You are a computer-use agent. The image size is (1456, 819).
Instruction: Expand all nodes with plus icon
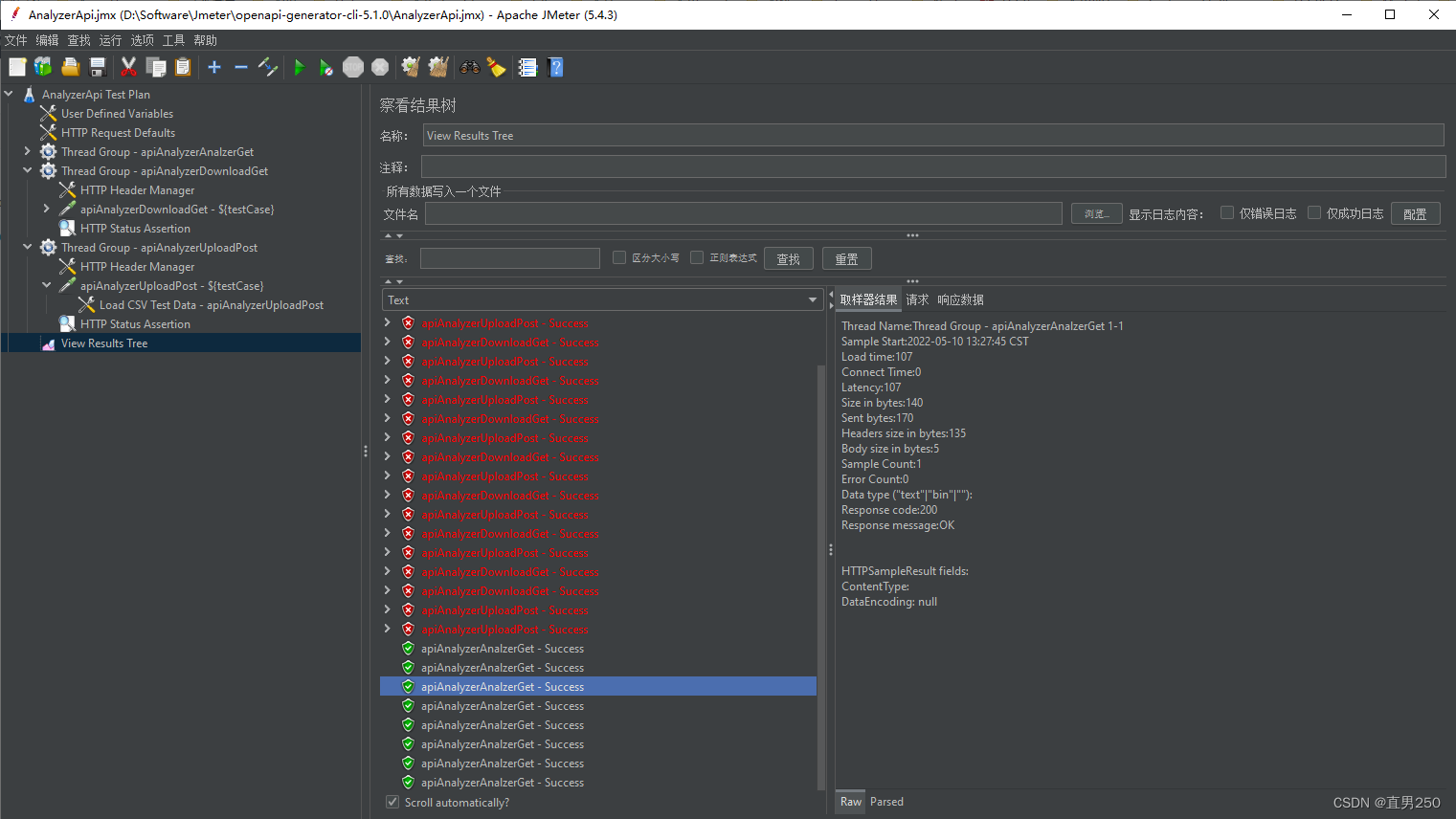coord(214,67)
